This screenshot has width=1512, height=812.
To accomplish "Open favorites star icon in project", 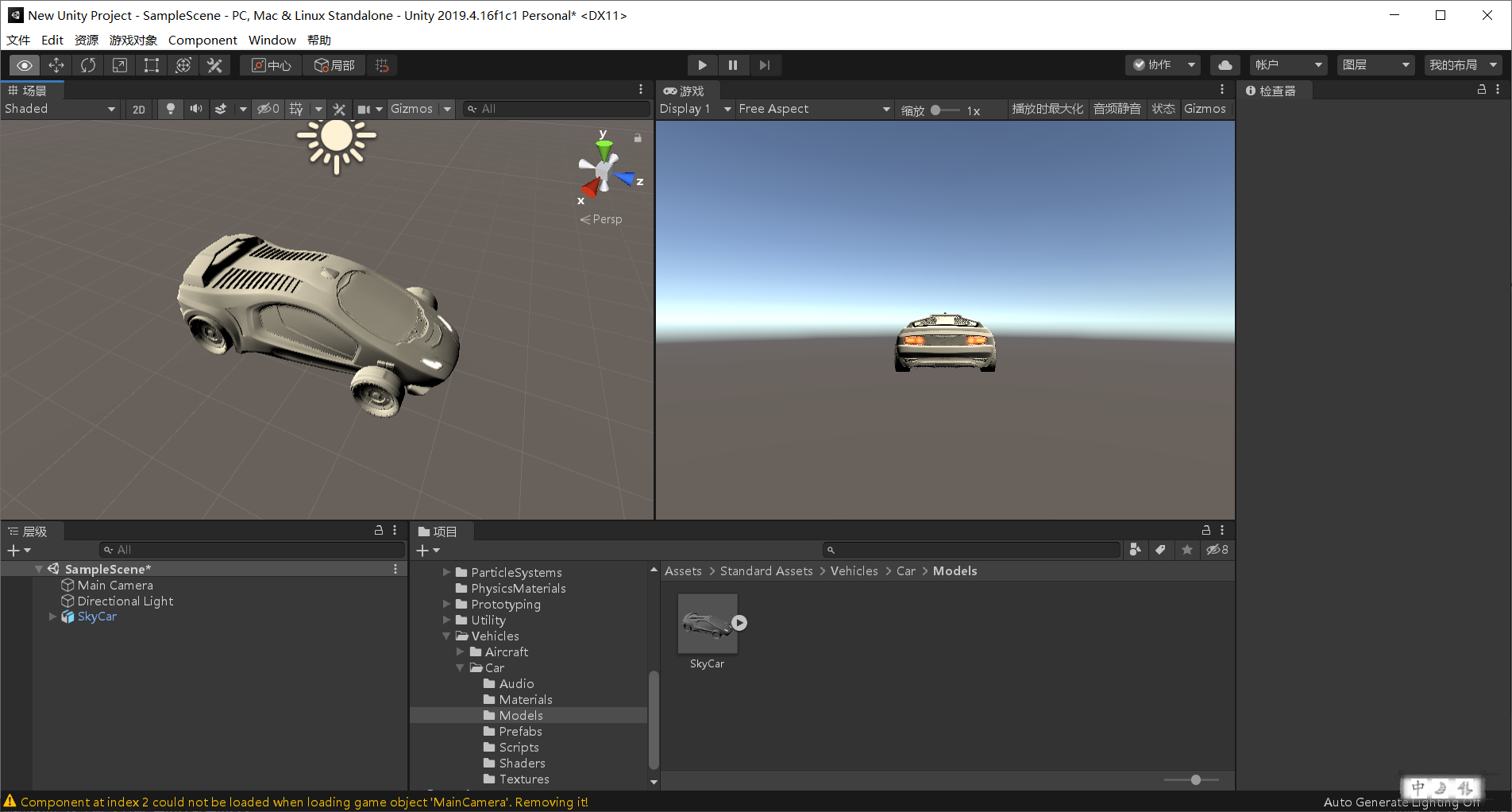I will 1187,550.
